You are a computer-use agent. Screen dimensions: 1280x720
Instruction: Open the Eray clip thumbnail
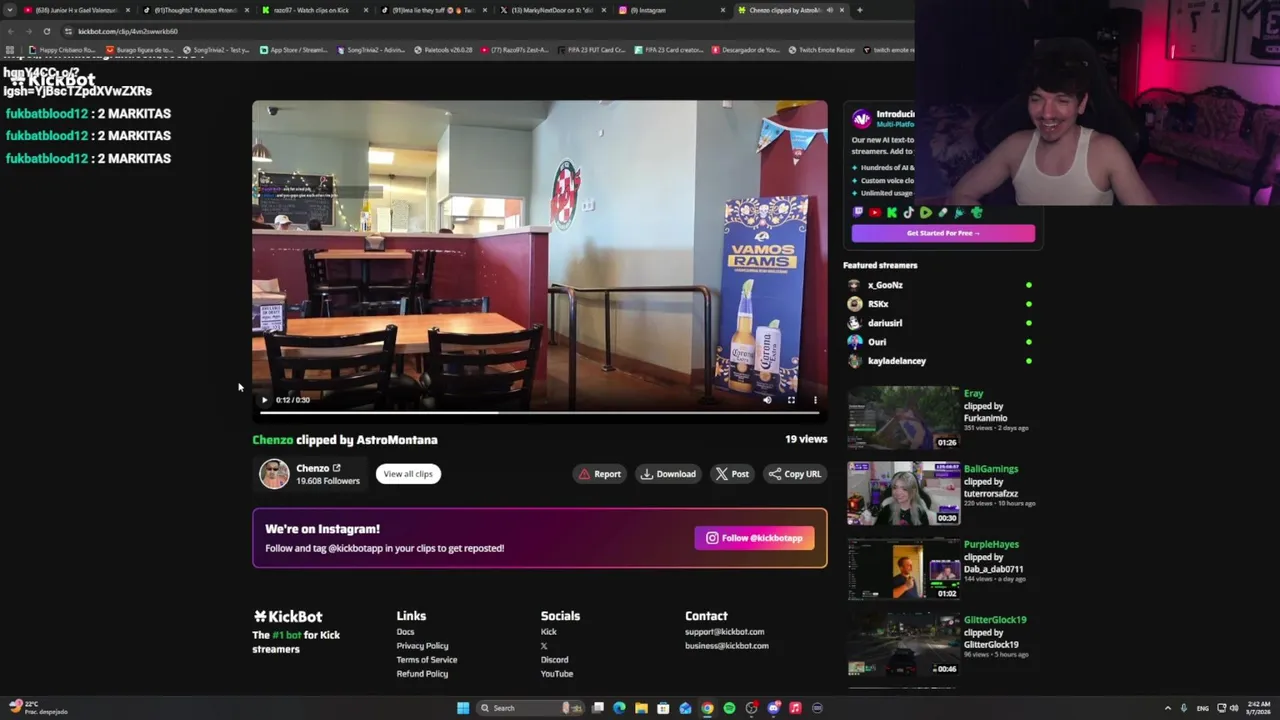tap(903, 418)
